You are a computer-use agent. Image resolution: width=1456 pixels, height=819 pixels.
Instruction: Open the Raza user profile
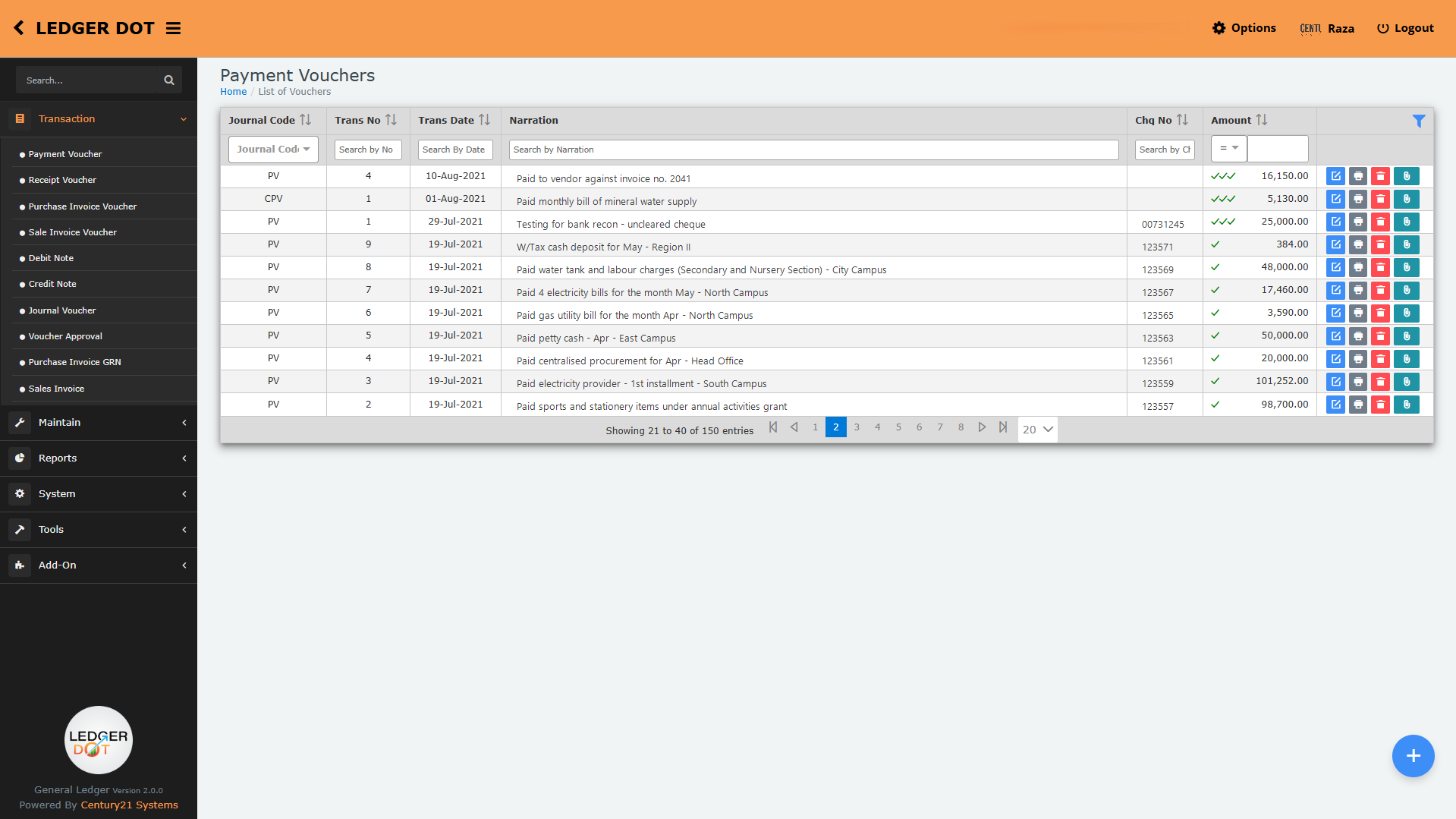point(1327,28)
